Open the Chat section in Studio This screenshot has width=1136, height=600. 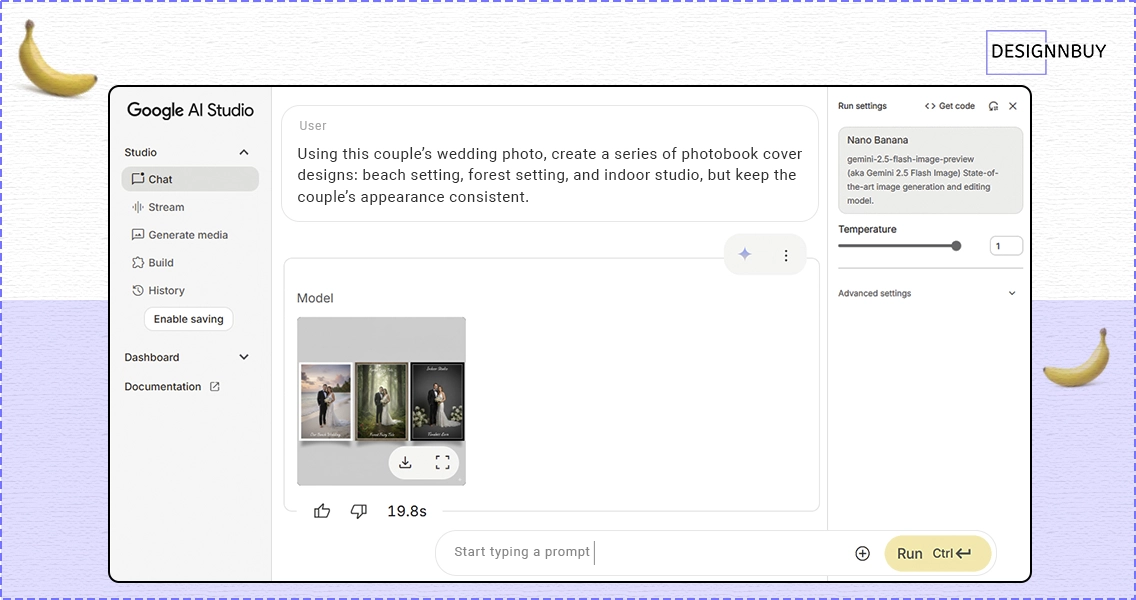[190, 179]
